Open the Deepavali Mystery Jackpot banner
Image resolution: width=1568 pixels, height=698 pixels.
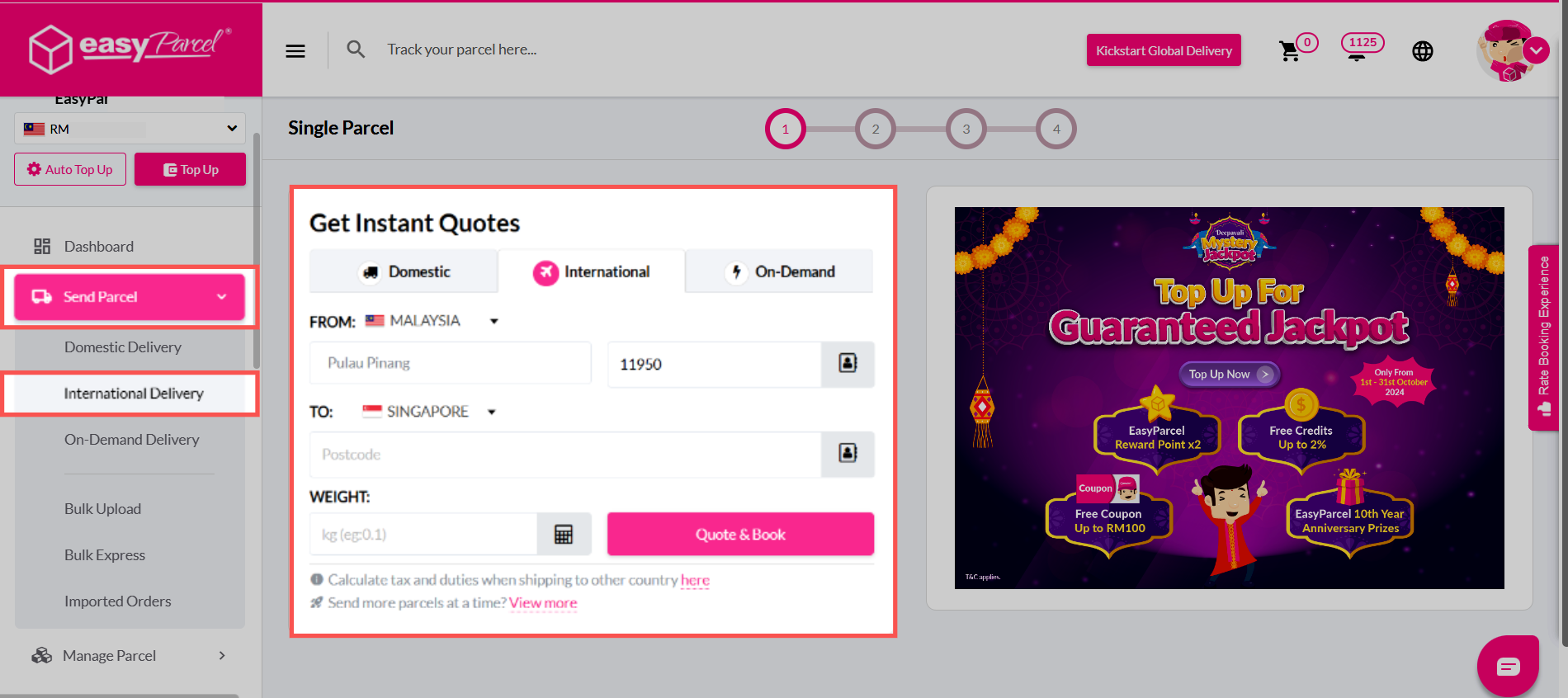coord(1229,398)
